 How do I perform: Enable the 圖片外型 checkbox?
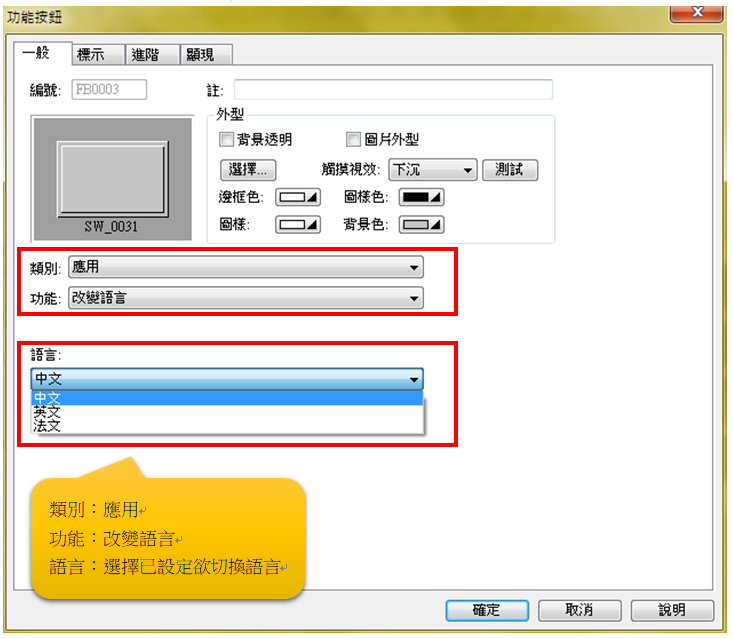tap(353, 139)
